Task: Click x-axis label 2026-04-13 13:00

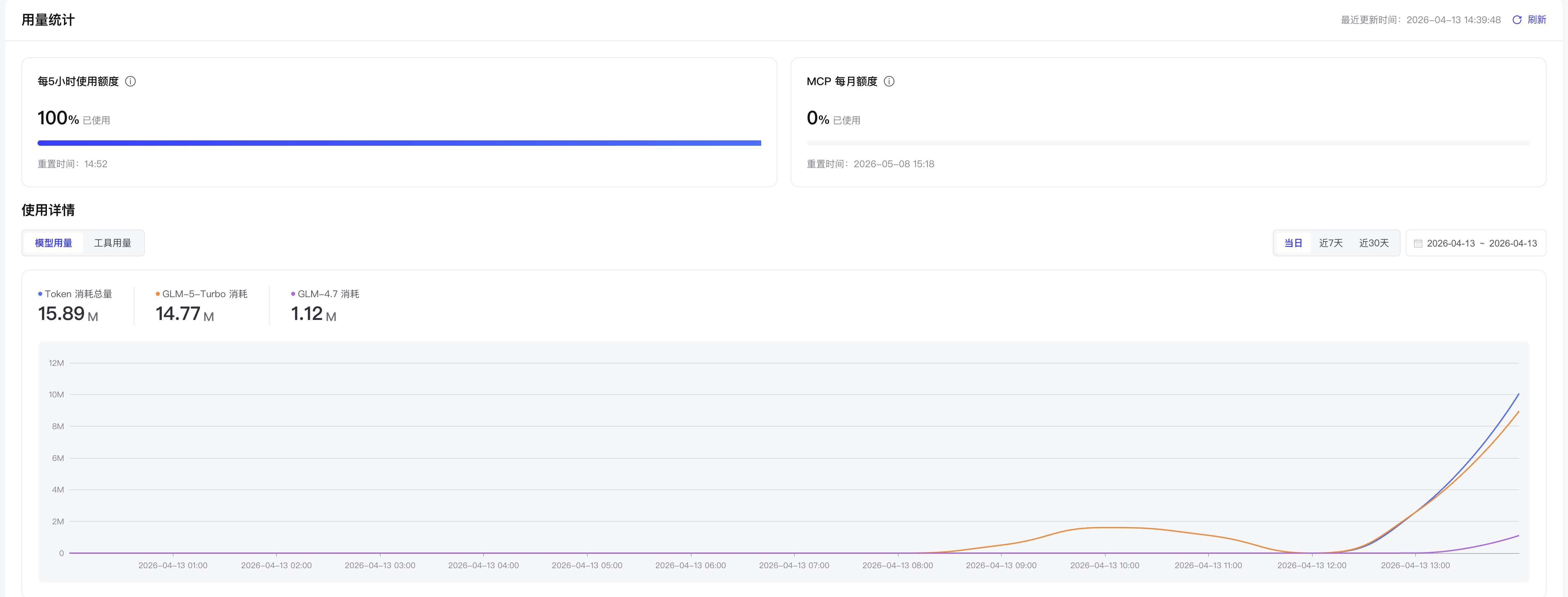Action: (x=1415, y=566)
